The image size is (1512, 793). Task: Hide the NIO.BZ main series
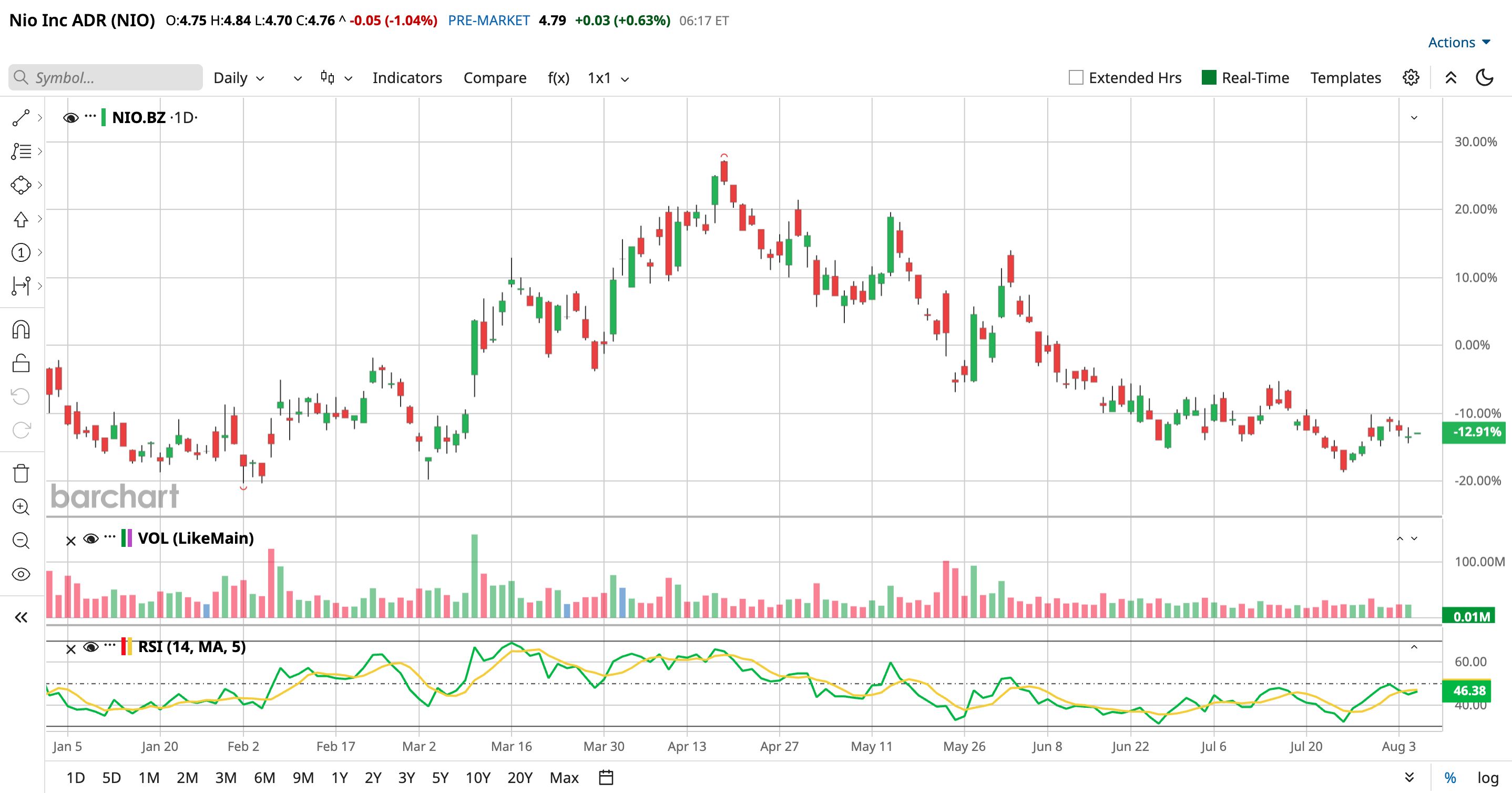tap(71, 118)
